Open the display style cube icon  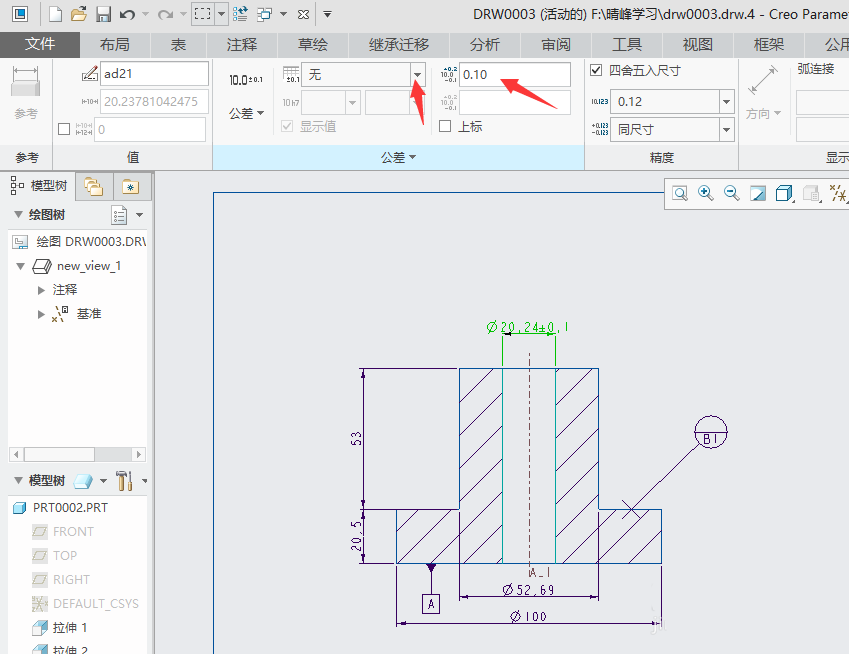pos(783,193)
